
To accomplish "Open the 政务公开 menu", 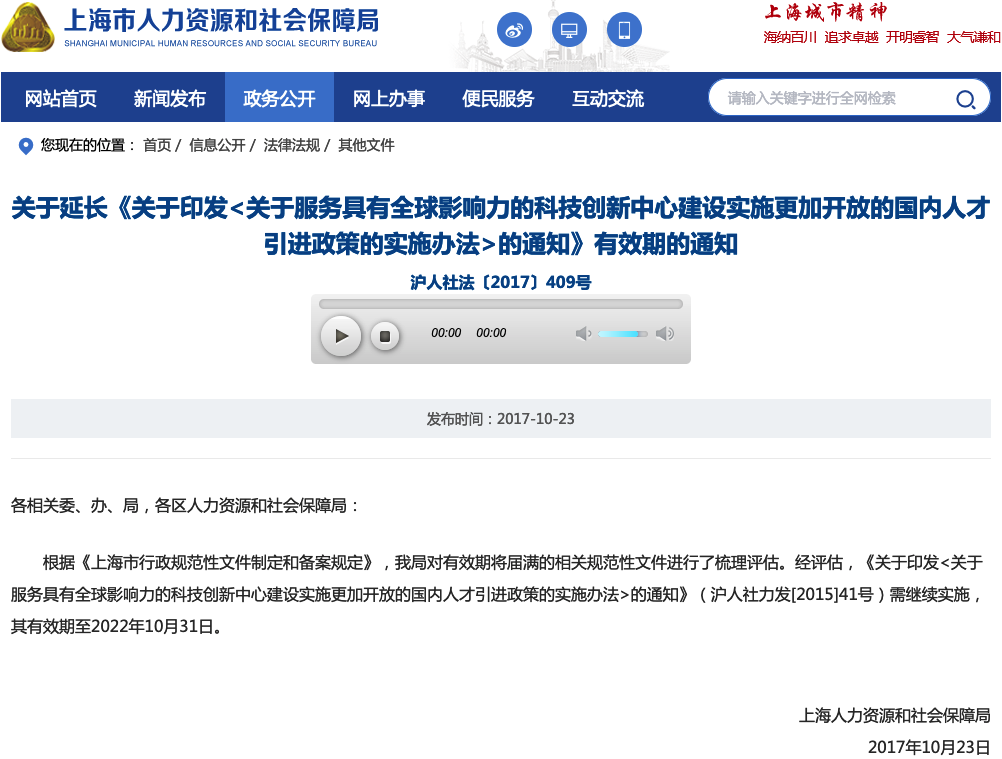I will pyautogui.click(x=279, y=98).
